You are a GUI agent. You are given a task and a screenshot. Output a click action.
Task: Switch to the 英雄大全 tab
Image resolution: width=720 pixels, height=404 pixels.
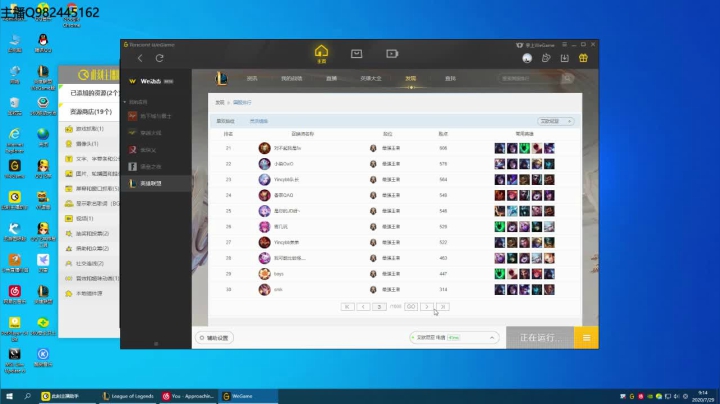pos(371,79)
